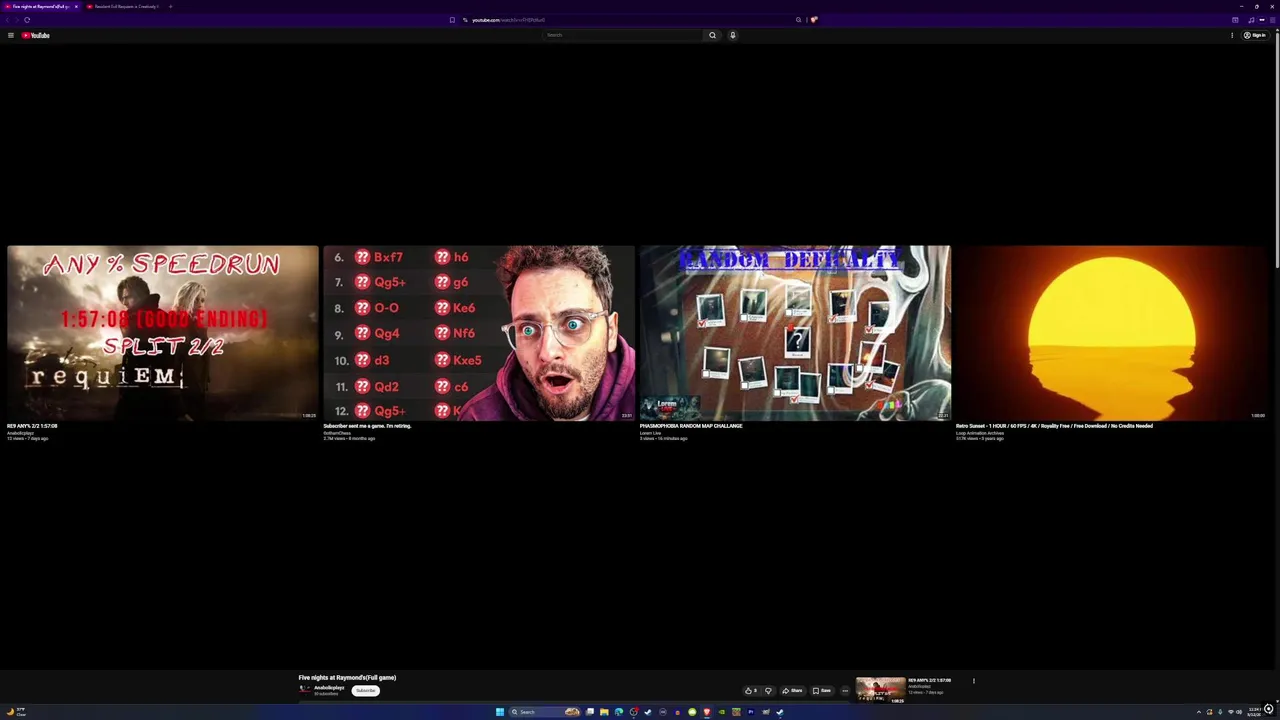Share the current video
The height and width of the screenshot is (720, 1280).
tap(792, 690)
